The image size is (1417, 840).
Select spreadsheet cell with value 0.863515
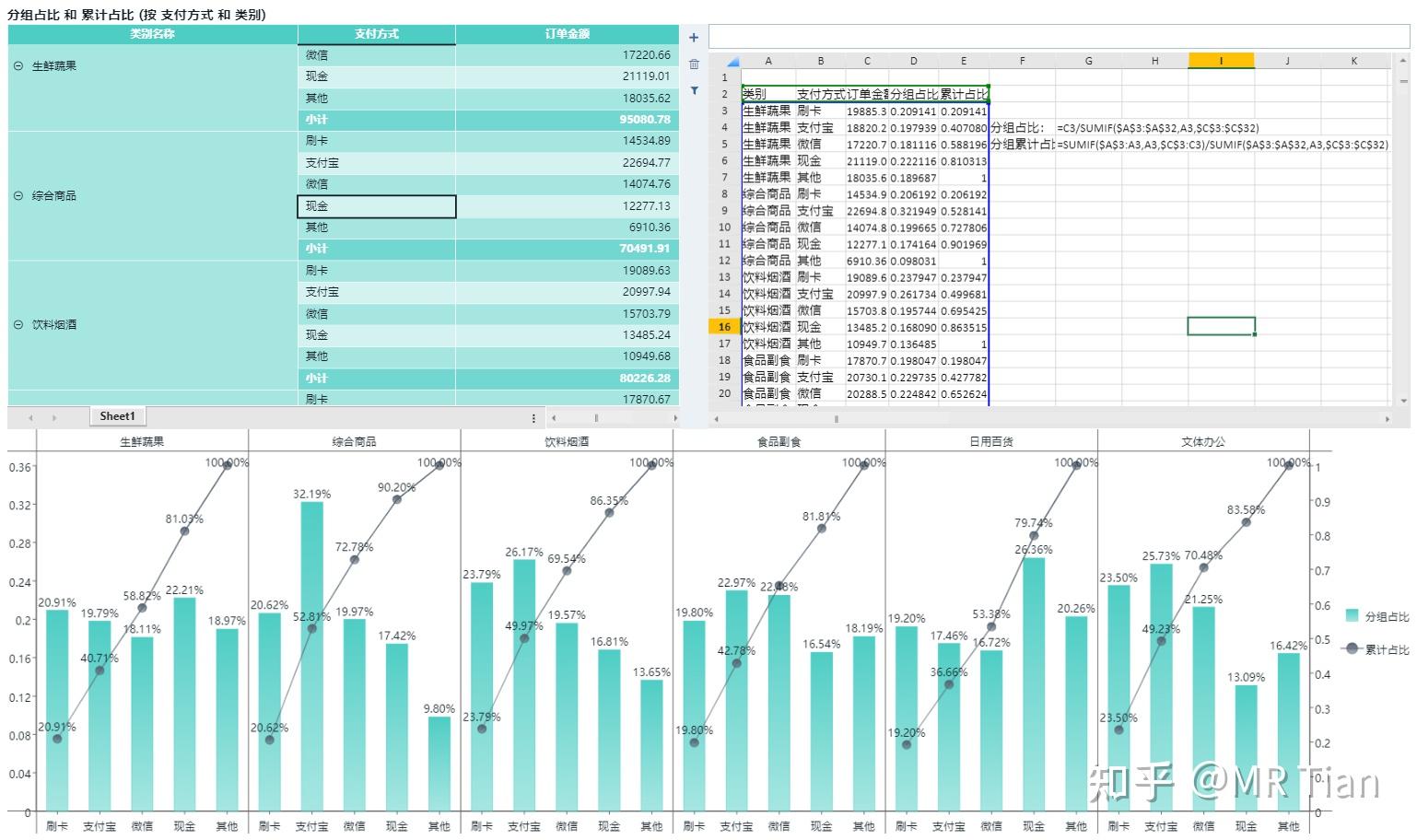[964, 327]
